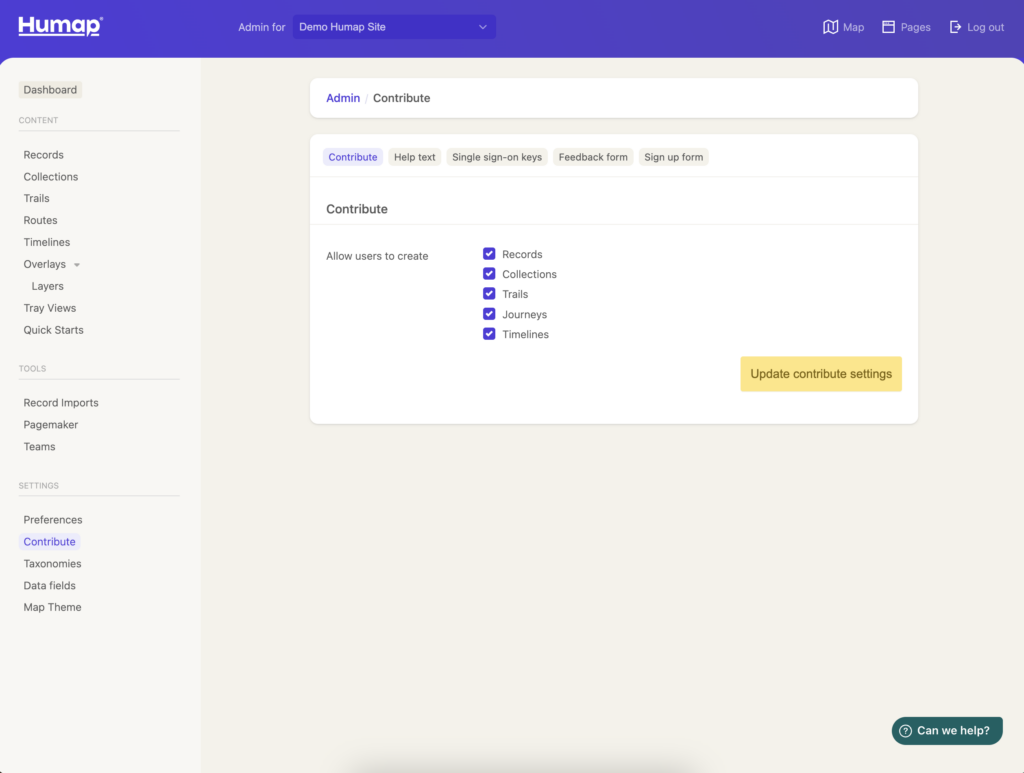The width and height of the screenshot is (1024, 773).
Task: Uncheck the Journeys checkbox
Action: click(488, 313)
